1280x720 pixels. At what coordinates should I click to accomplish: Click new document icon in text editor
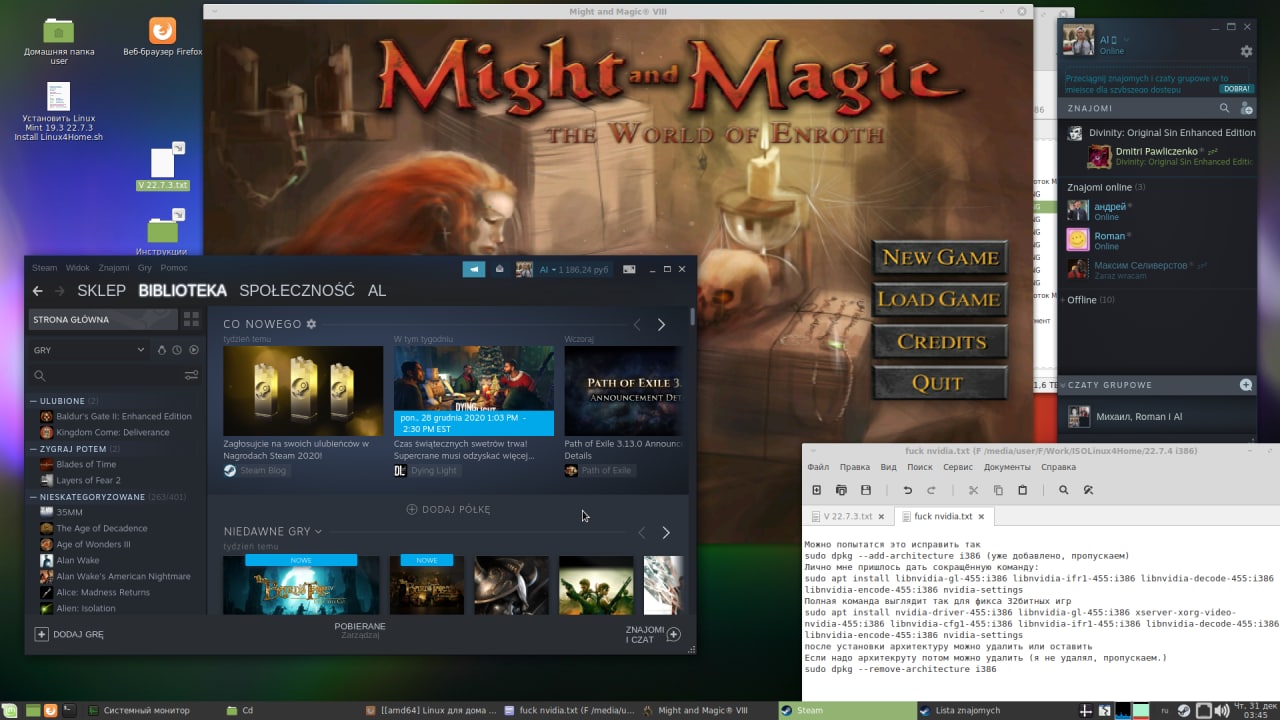click(x=816, y=490)
